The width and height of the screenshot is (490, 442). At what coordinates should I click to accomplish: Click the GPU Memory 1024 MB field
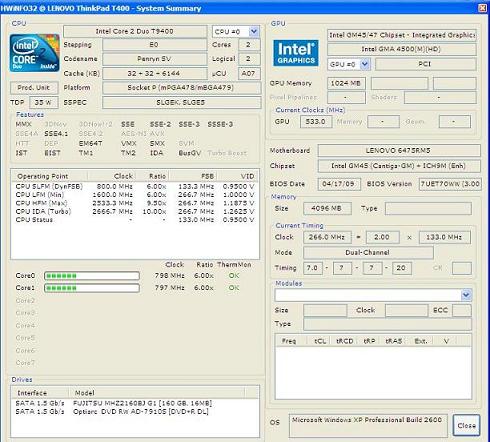click(346, 83)
